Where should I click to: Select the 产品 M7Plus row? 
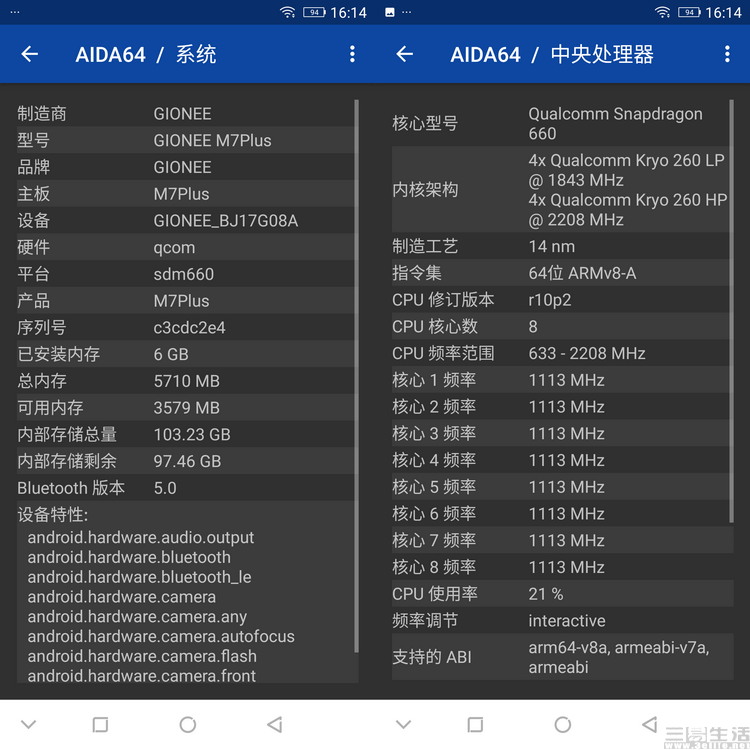pyautogui.click(x=186, y=301)
